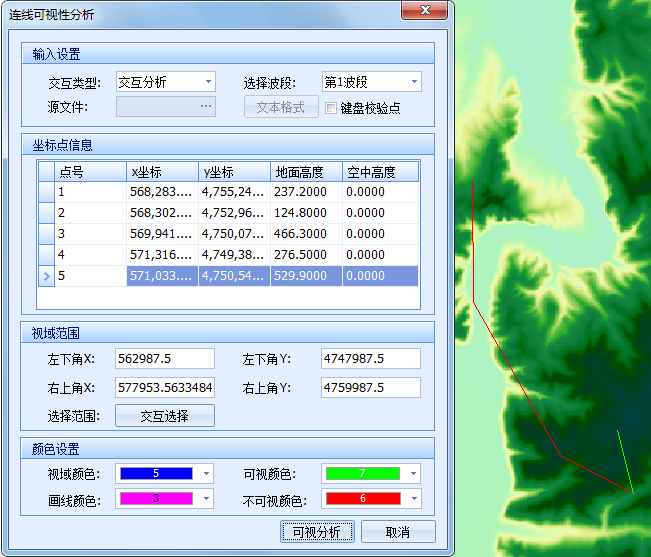The width and height of the screenshot is (651, 557).
Task: Run the 可视分析 button
Action: 317,531
